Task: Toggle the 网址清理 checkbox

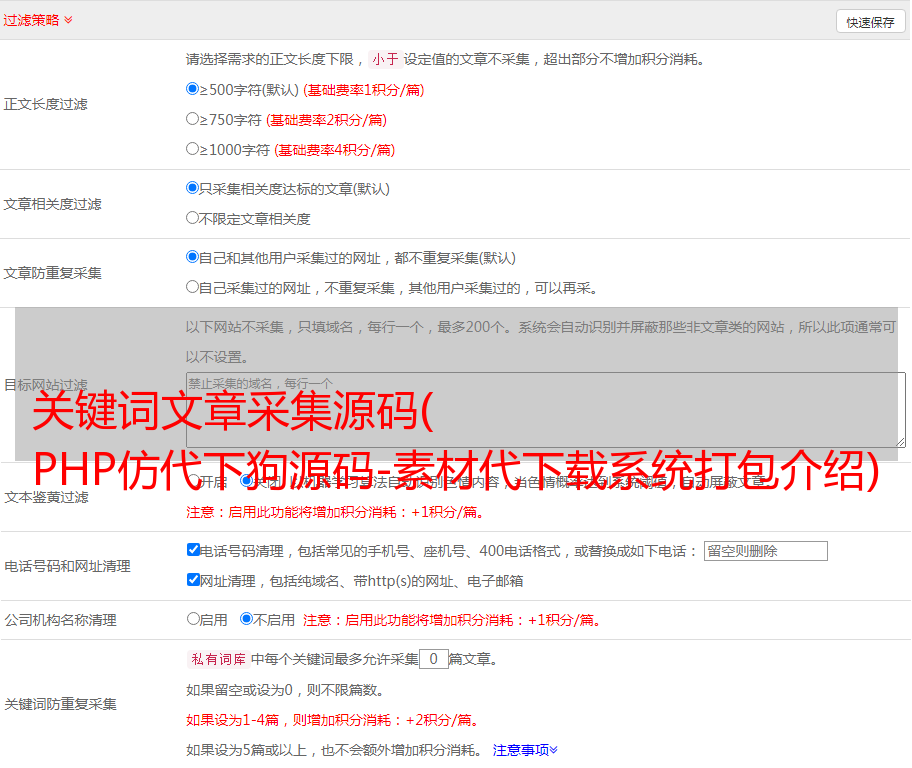Action: 193,580
